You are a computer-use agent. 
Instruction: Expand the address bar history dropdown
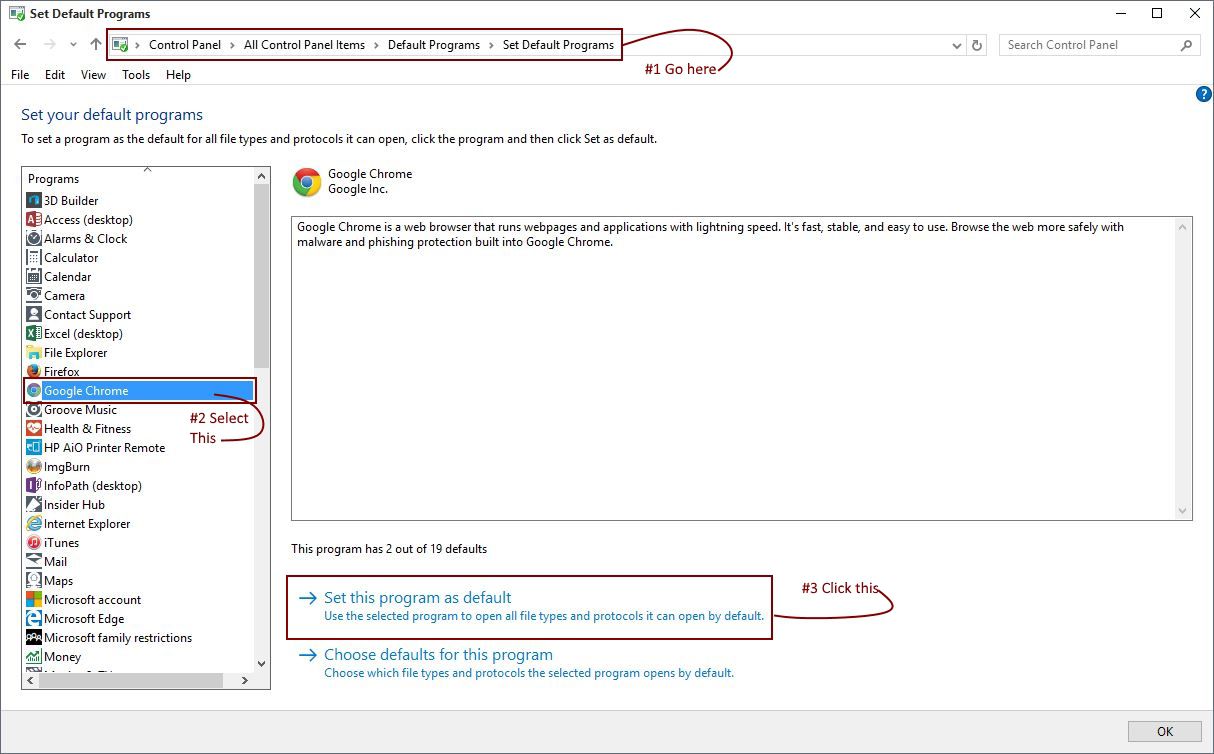click(957, 45)
